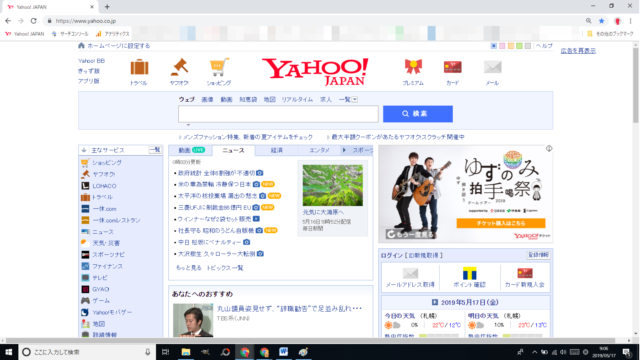Select 画像 search category
The width and height of the screenshot is (640, 360).
coord(207,100)
